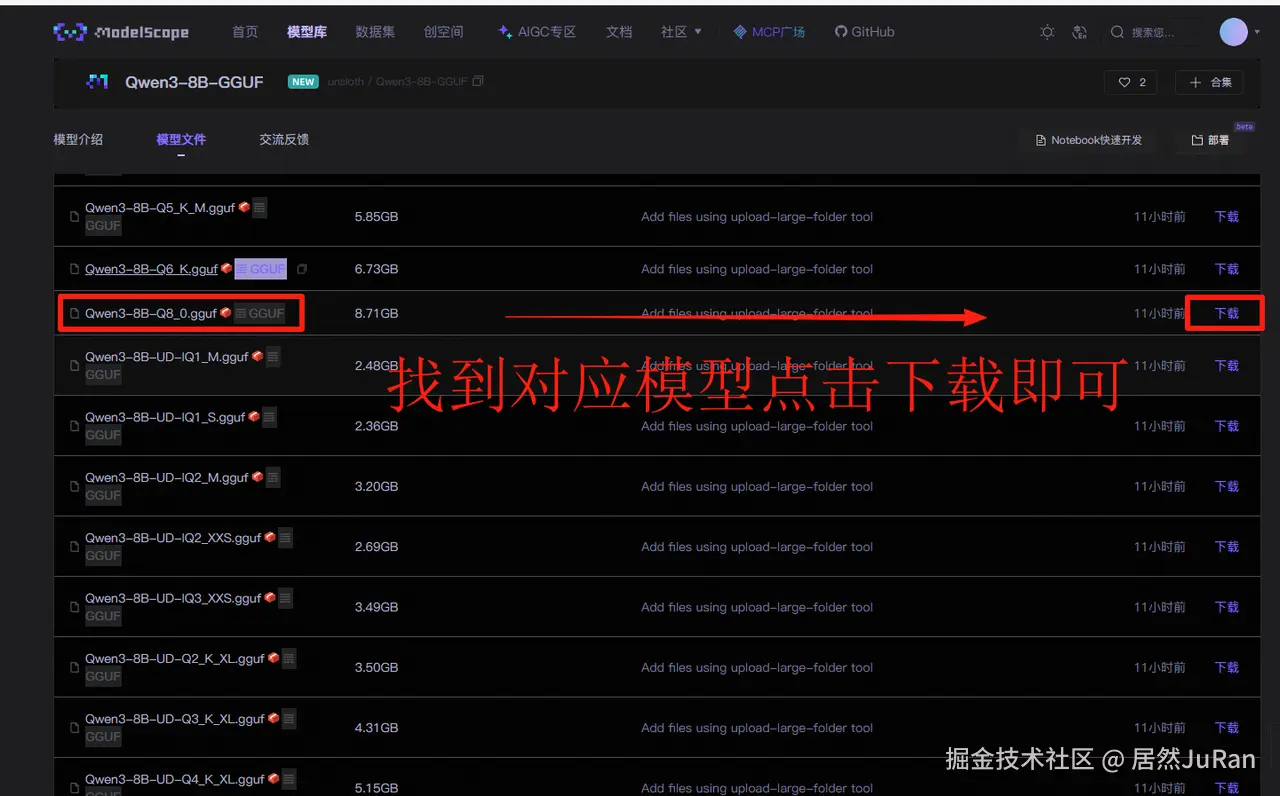The width and height of the screenshot is (1280, 796).
Task: Open 创空间 in the top navigation
Action: pos(443,32)
